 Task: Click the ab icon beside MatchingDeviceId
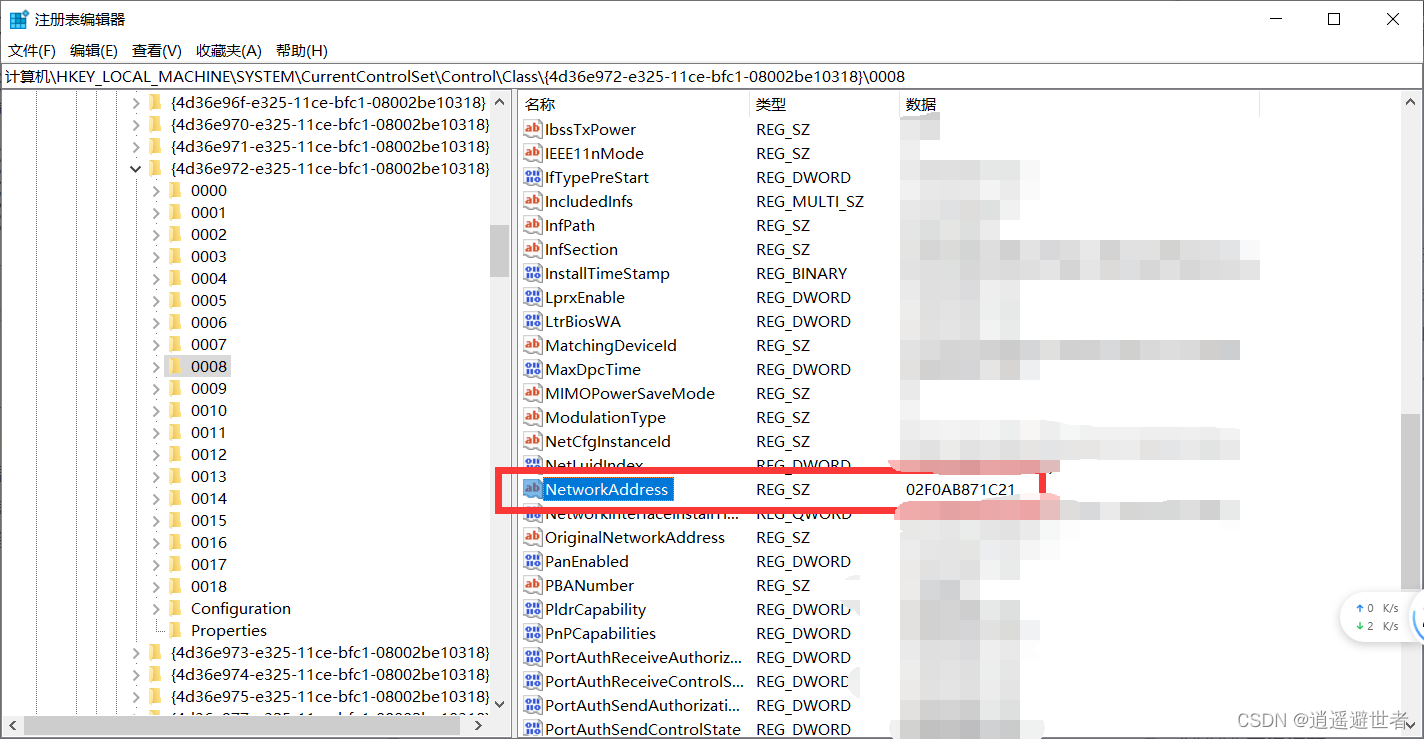click(533, 345)
